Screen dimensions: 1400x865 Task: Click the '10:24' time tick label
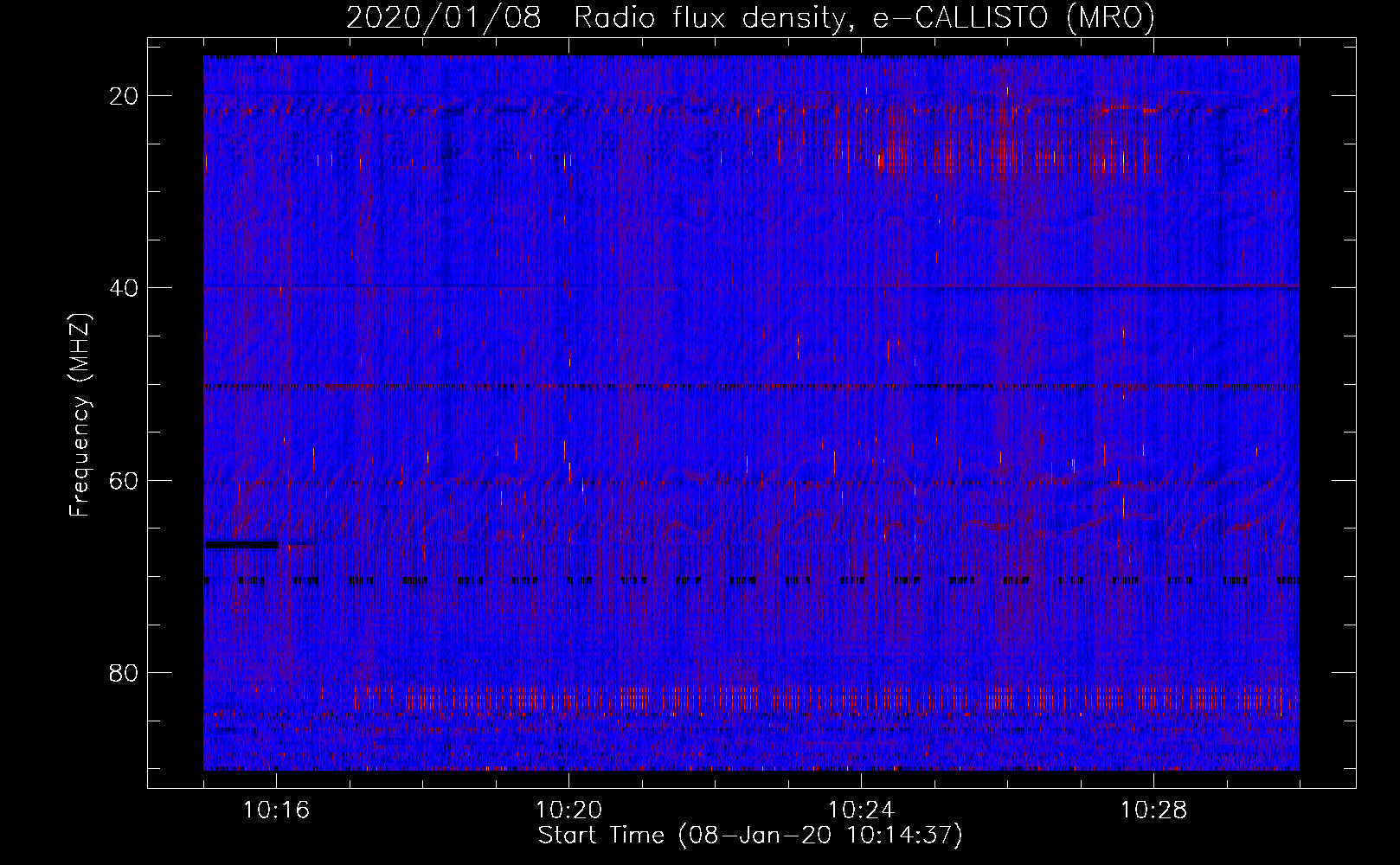click(861, 811)
